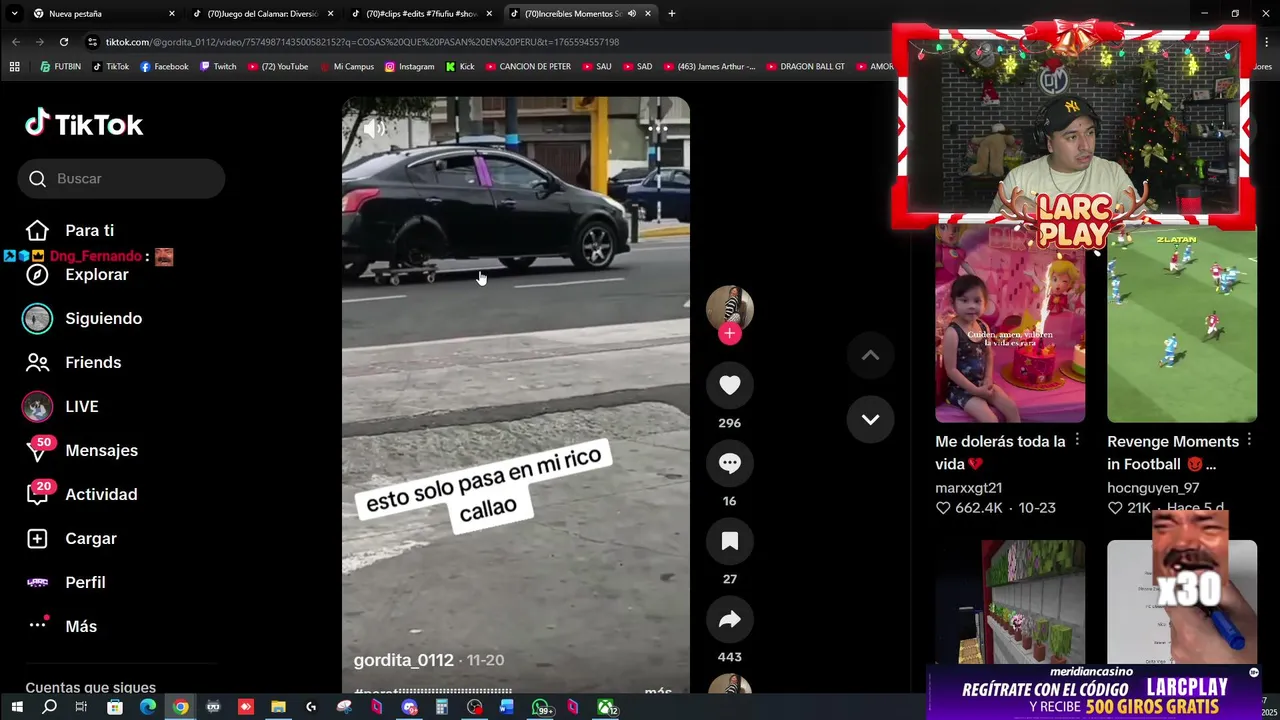Expand the video caption with más
This screenshot has width=1280, height=720.
658,691
